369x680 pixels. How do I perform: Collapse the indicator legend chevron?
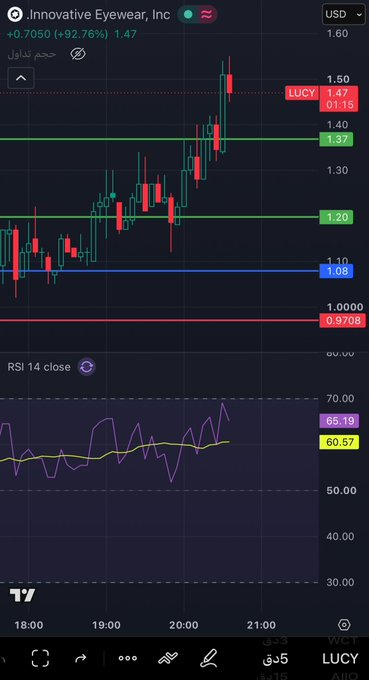pyautogui.click(x=21, y=78)
